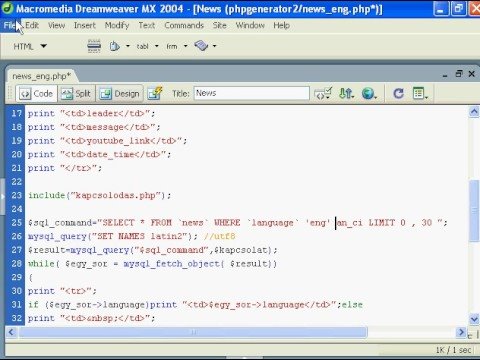Image resolution: width=480 pixels, height=360 pixels.
Task: Toggle Live Data view icon
Action: coord(155,93)
